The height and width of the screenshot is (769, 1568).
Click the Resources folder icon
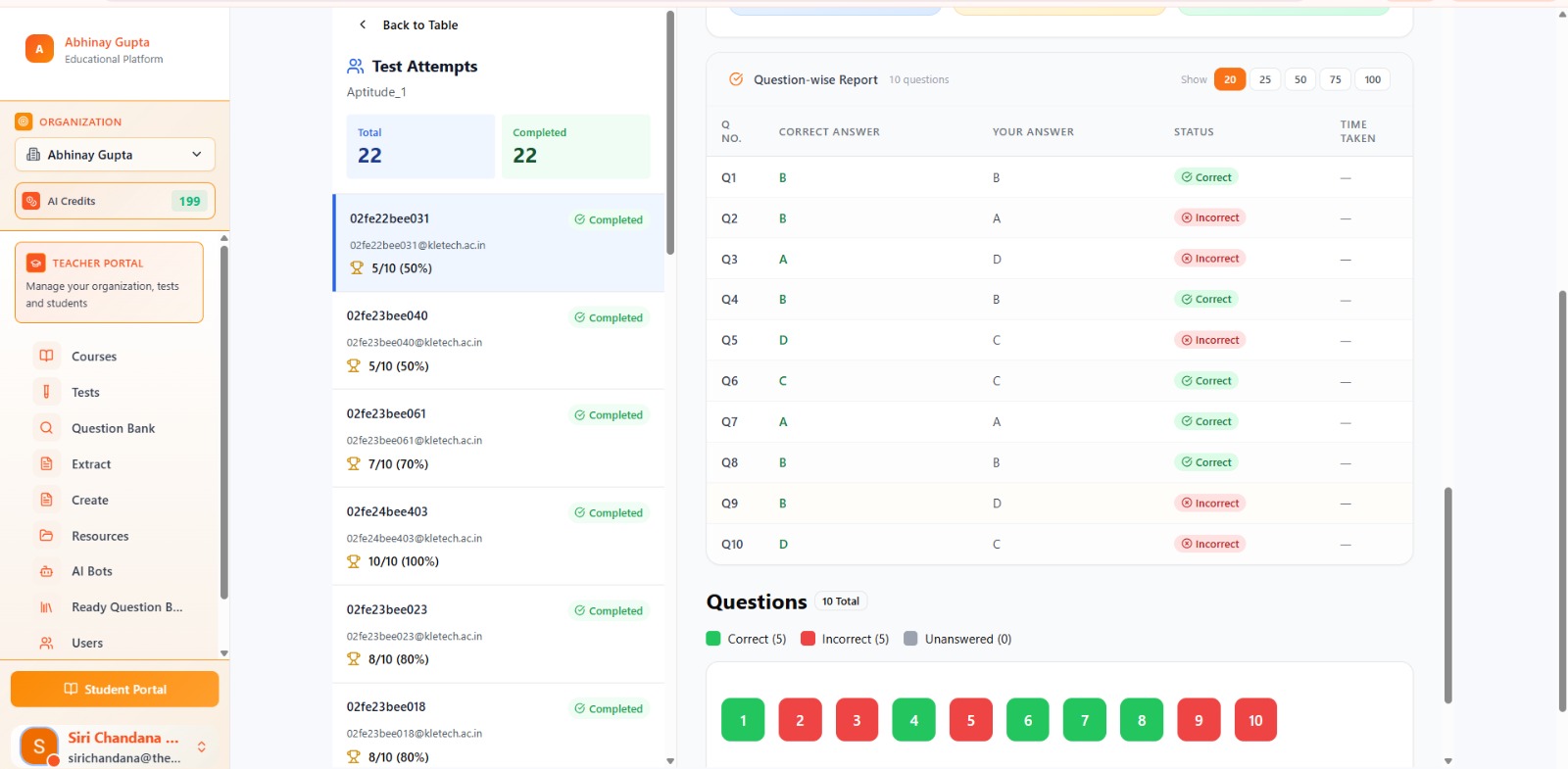[46, 536]
